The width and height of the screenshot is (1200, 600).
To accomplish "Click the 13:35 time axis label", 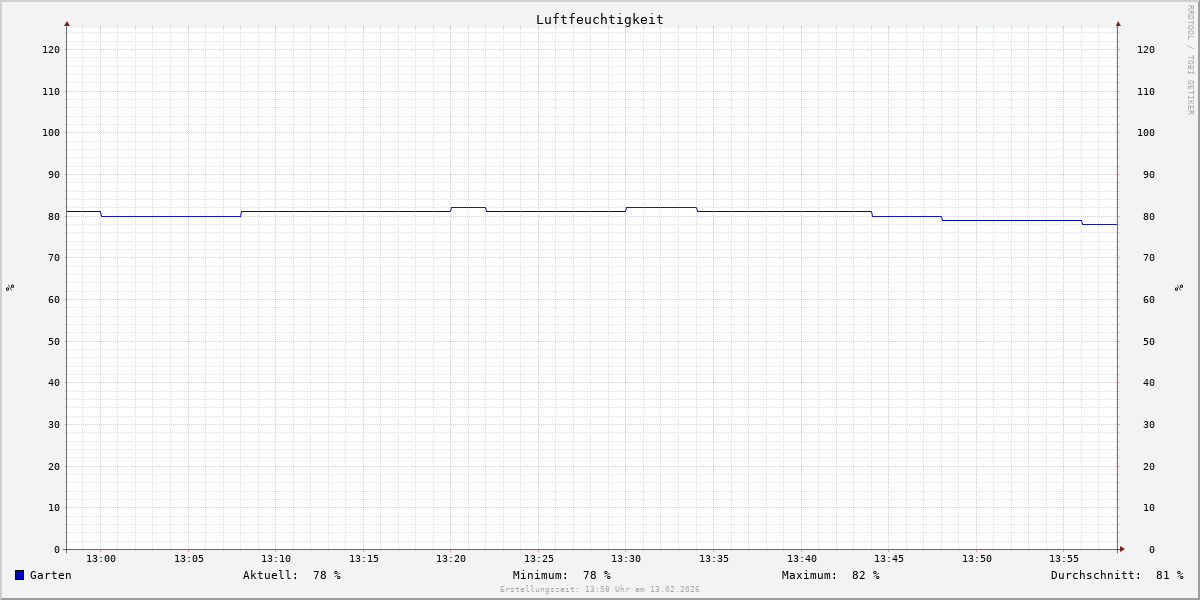I will [714, 559].
